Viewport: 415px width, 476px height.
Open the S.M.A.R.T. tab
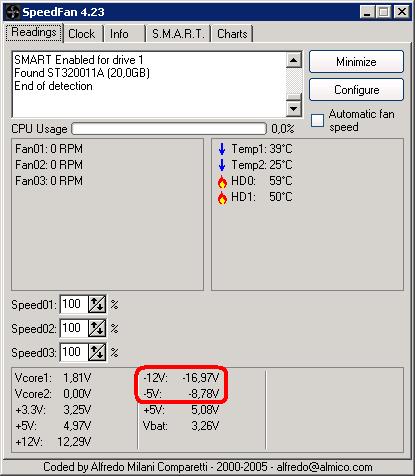178,34
